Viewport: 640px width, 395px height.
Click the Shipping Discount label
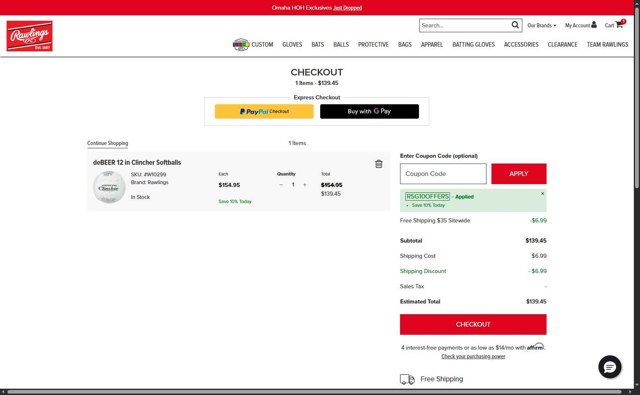click(423, 271)
